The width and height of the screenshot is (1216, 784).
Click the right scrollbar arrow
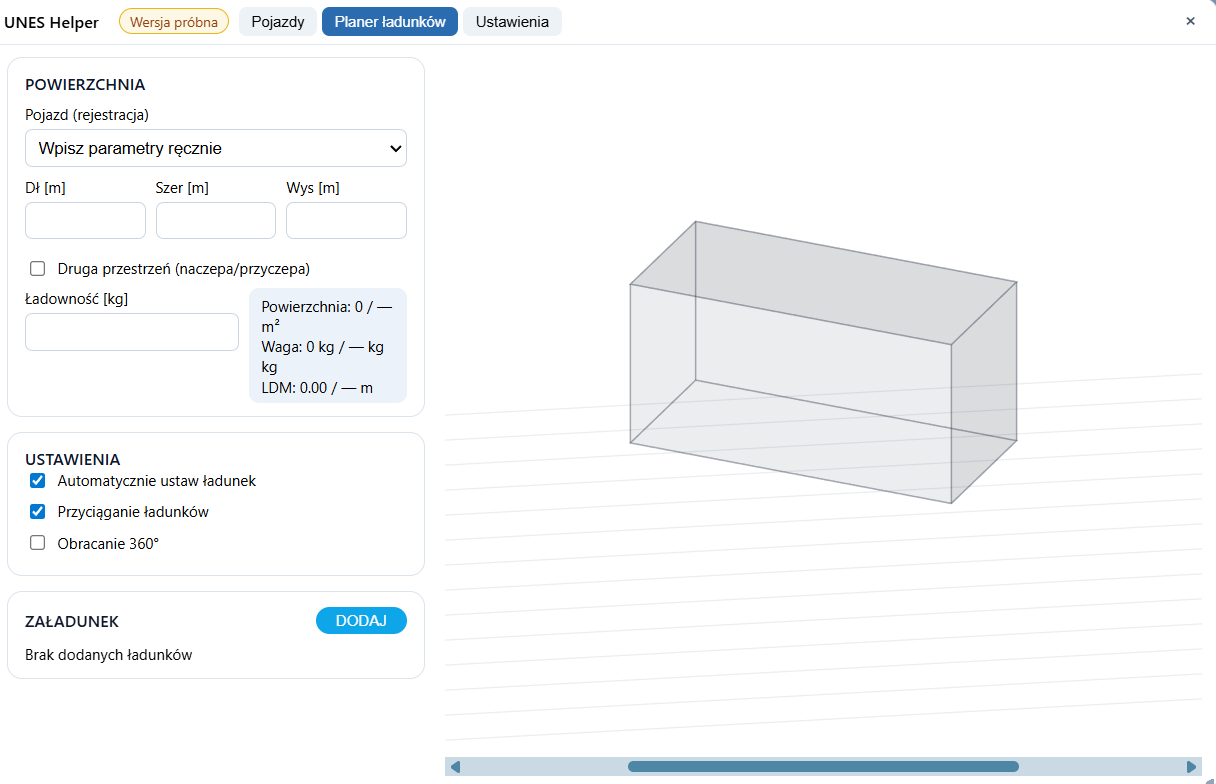pos(1191,767)
